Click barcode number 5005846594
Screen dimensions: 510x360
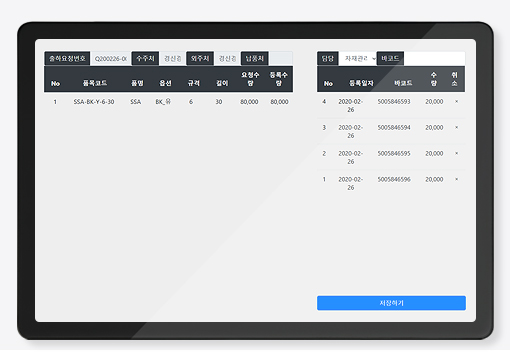pyautogui.click(x=394, y=128)
